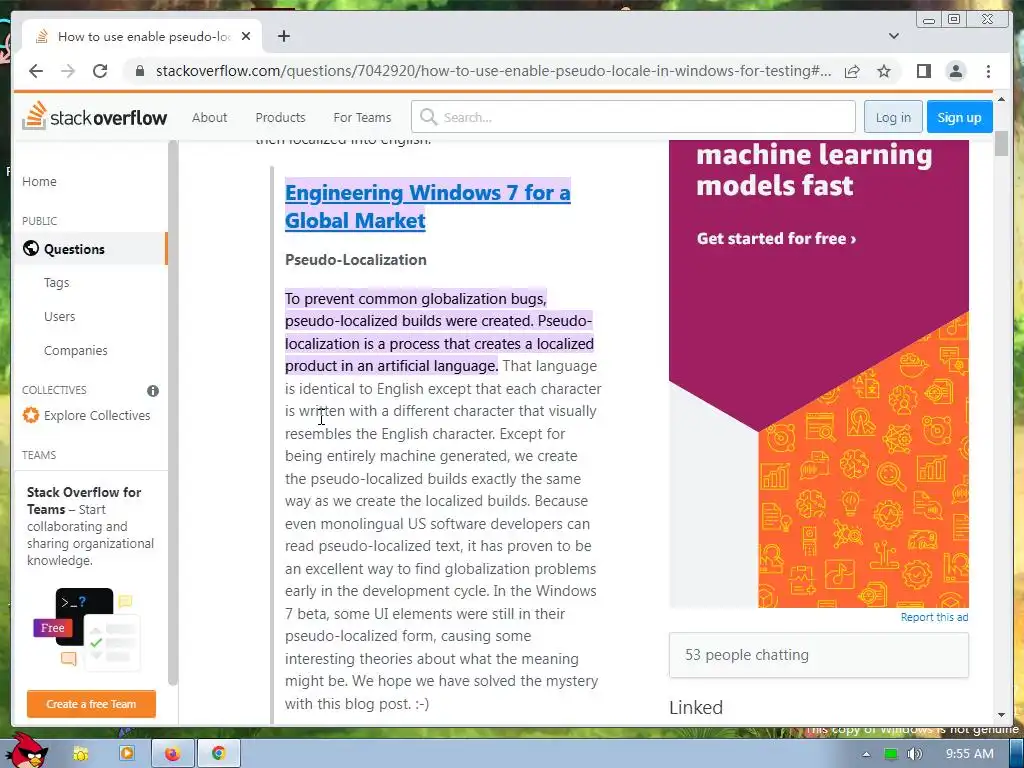
Task: Click Get started for free ad link
Action: [776, 238]
